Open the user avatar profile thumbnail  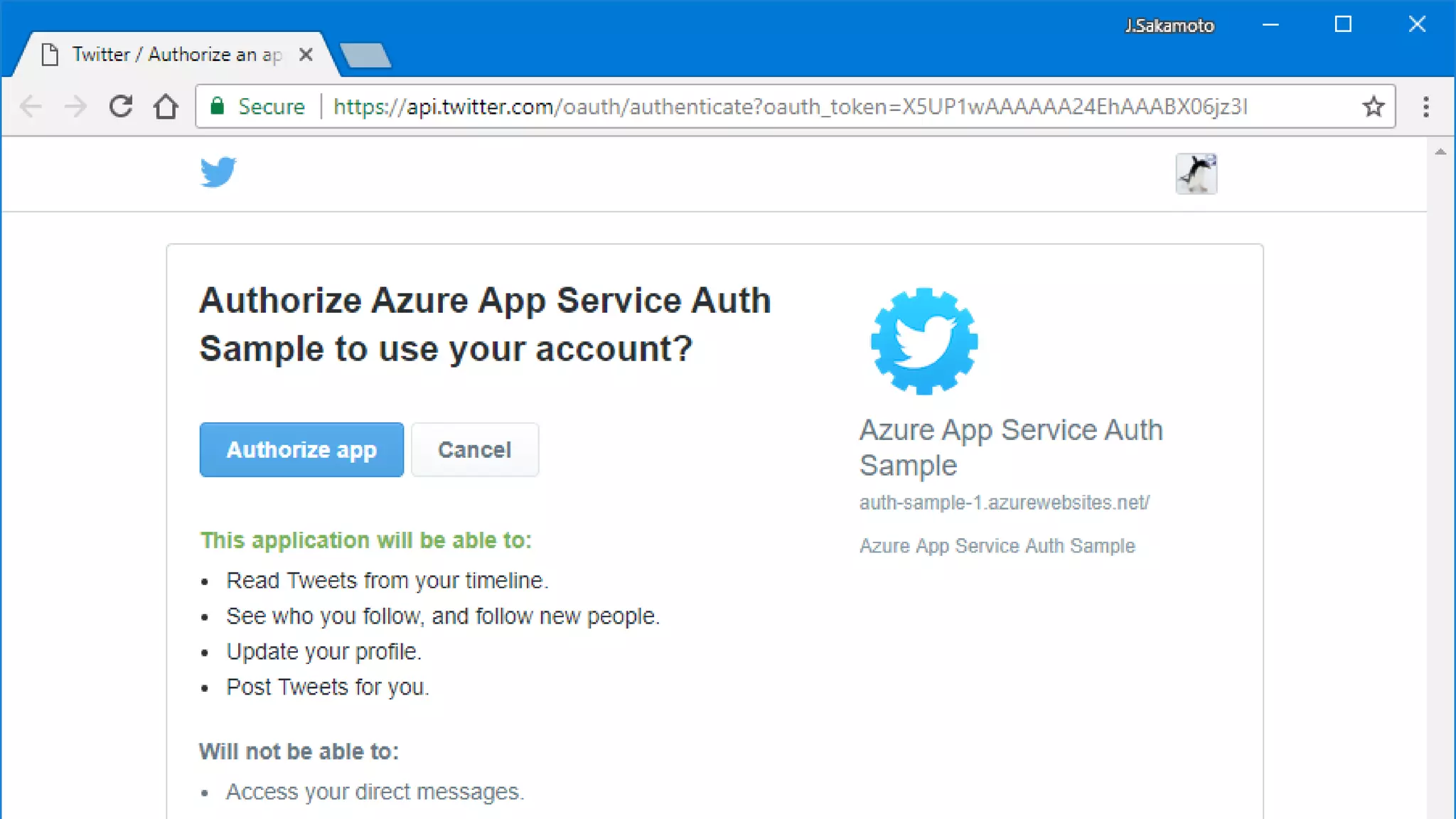(1196, 173)
